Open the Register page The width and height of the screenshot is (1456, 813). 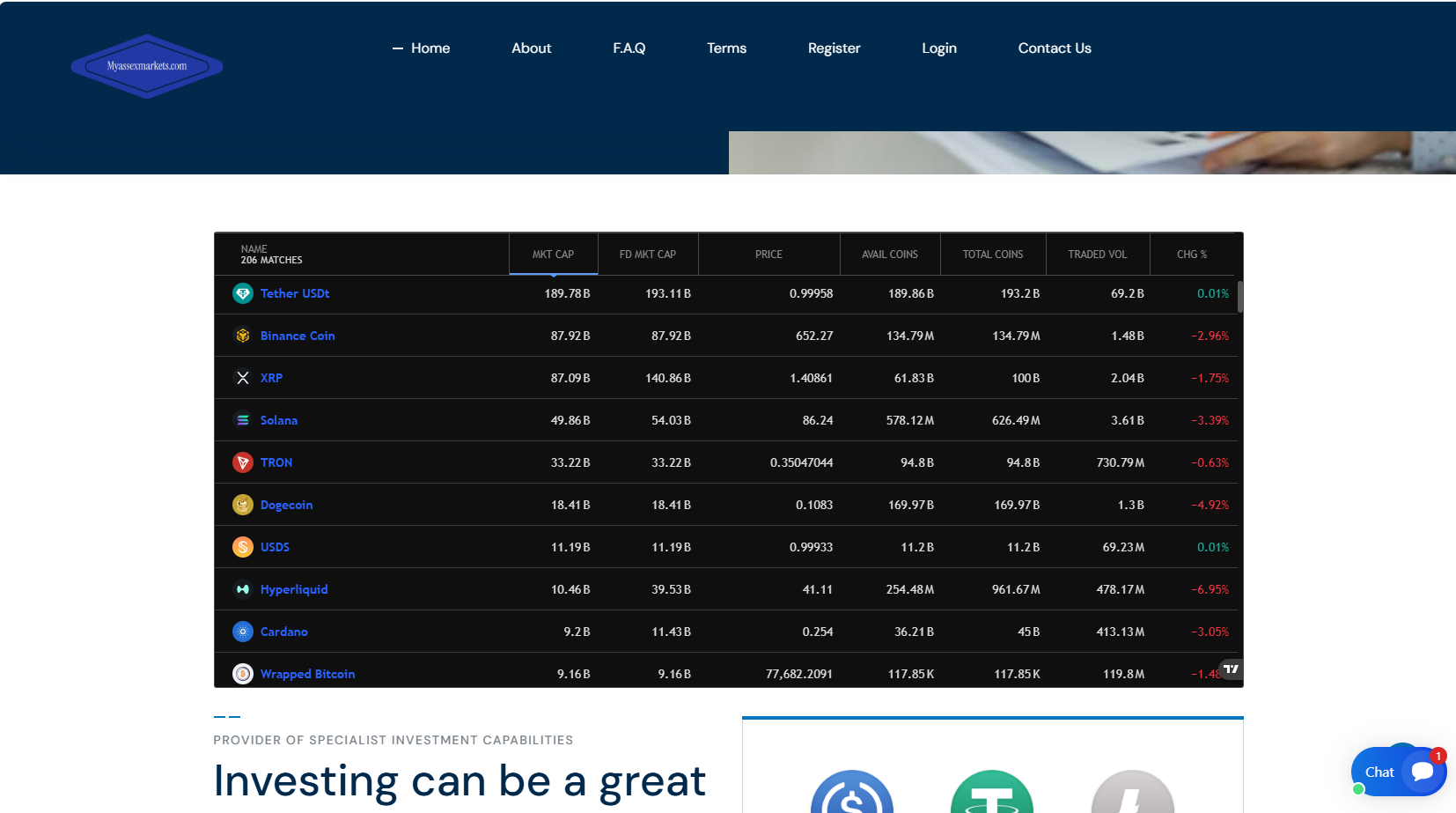835,48
